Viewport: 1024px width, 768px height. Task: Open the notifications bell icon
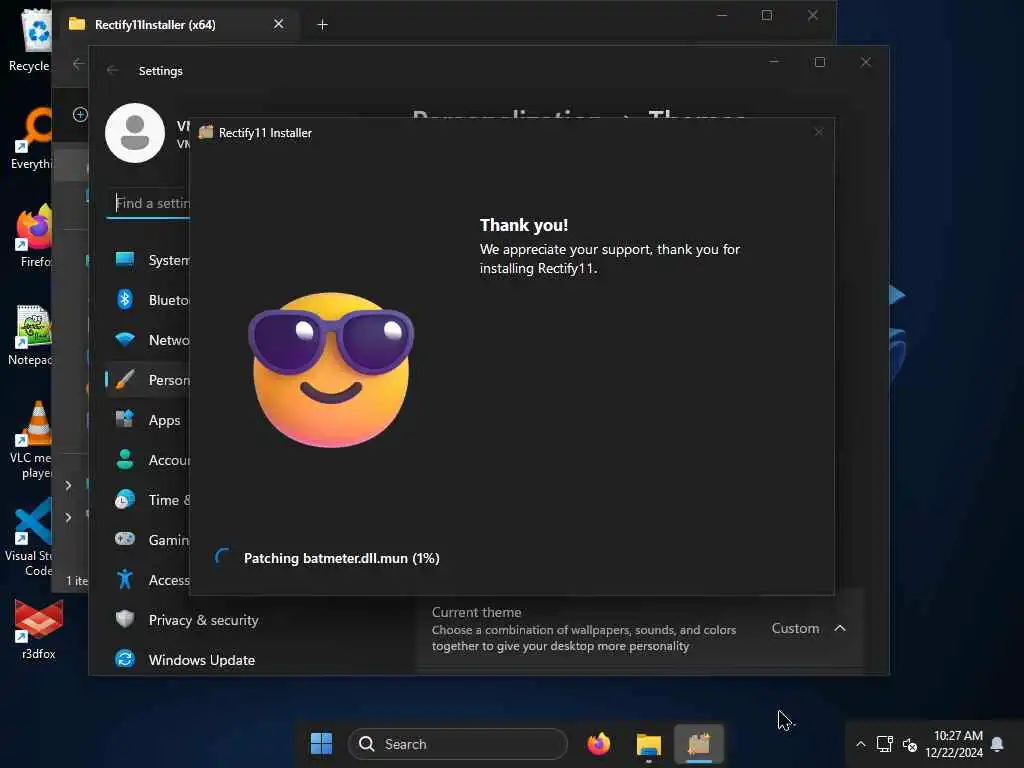(x=997, y=744)
